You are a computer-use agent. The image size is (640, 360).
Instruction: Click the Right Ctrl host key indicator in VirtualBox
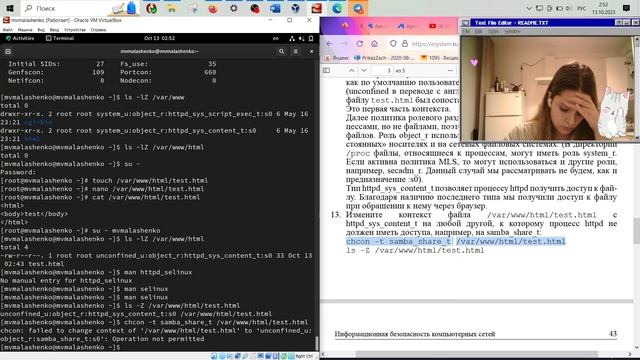304,356
